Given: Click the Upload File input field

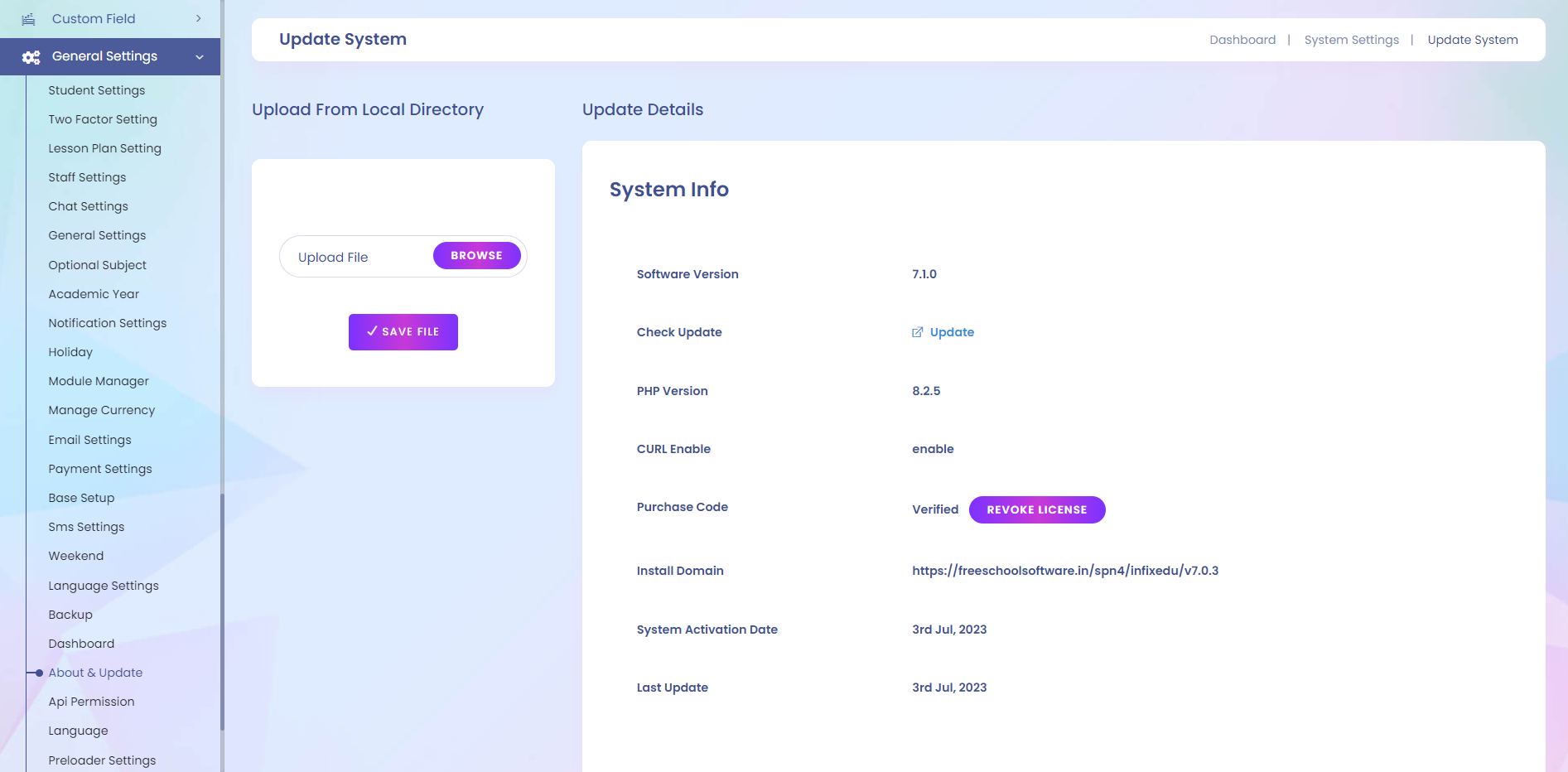Looking at the screenshot, I should click(356, 258).
